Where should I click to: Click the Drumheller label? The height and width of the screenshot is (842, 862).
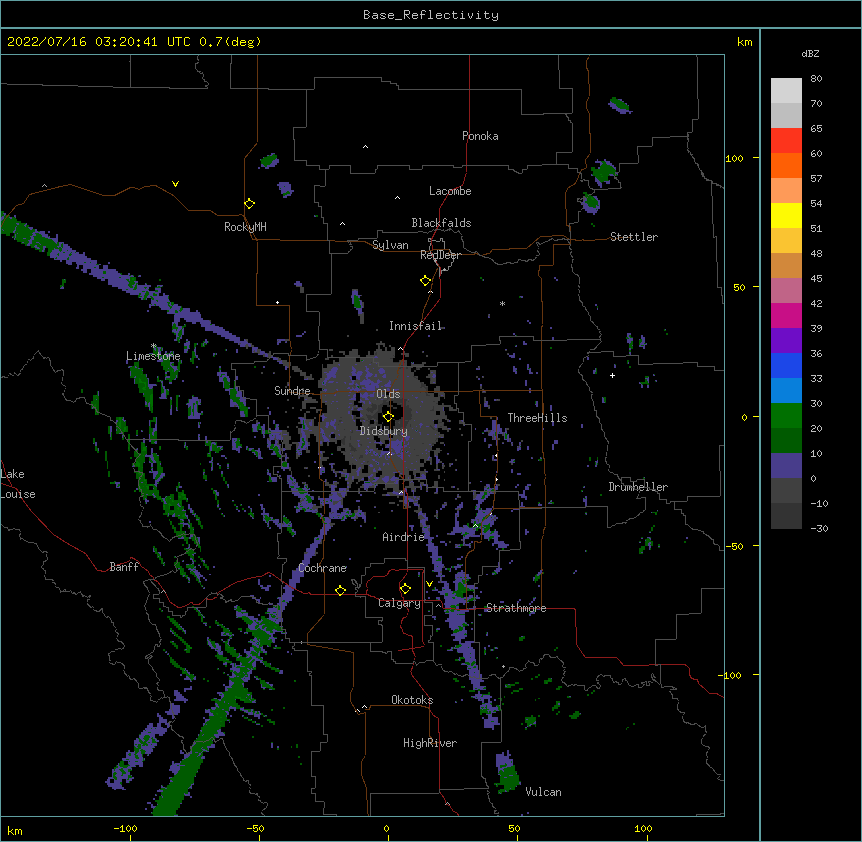(x=638, y=487)
